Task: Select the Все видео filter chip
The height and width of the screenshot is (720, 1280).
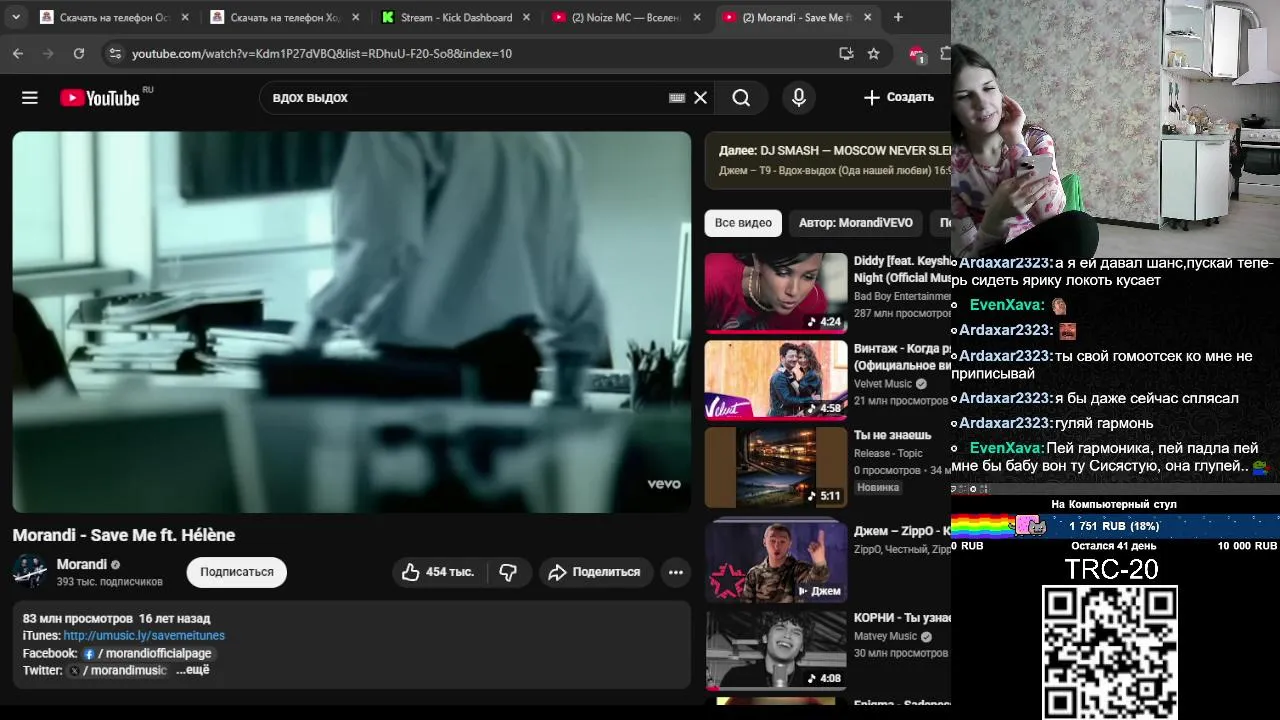Action: coord(743,223)
